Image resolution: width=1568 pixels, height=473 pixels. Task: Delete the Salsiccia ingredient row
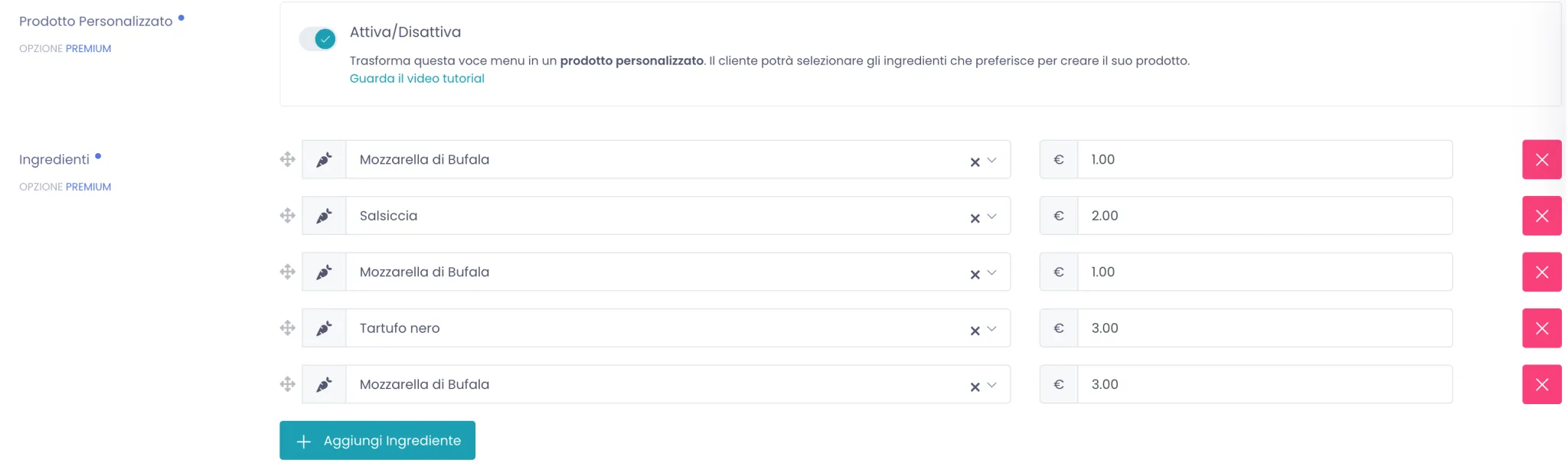pyautogui.click(x=1542, y=216)
